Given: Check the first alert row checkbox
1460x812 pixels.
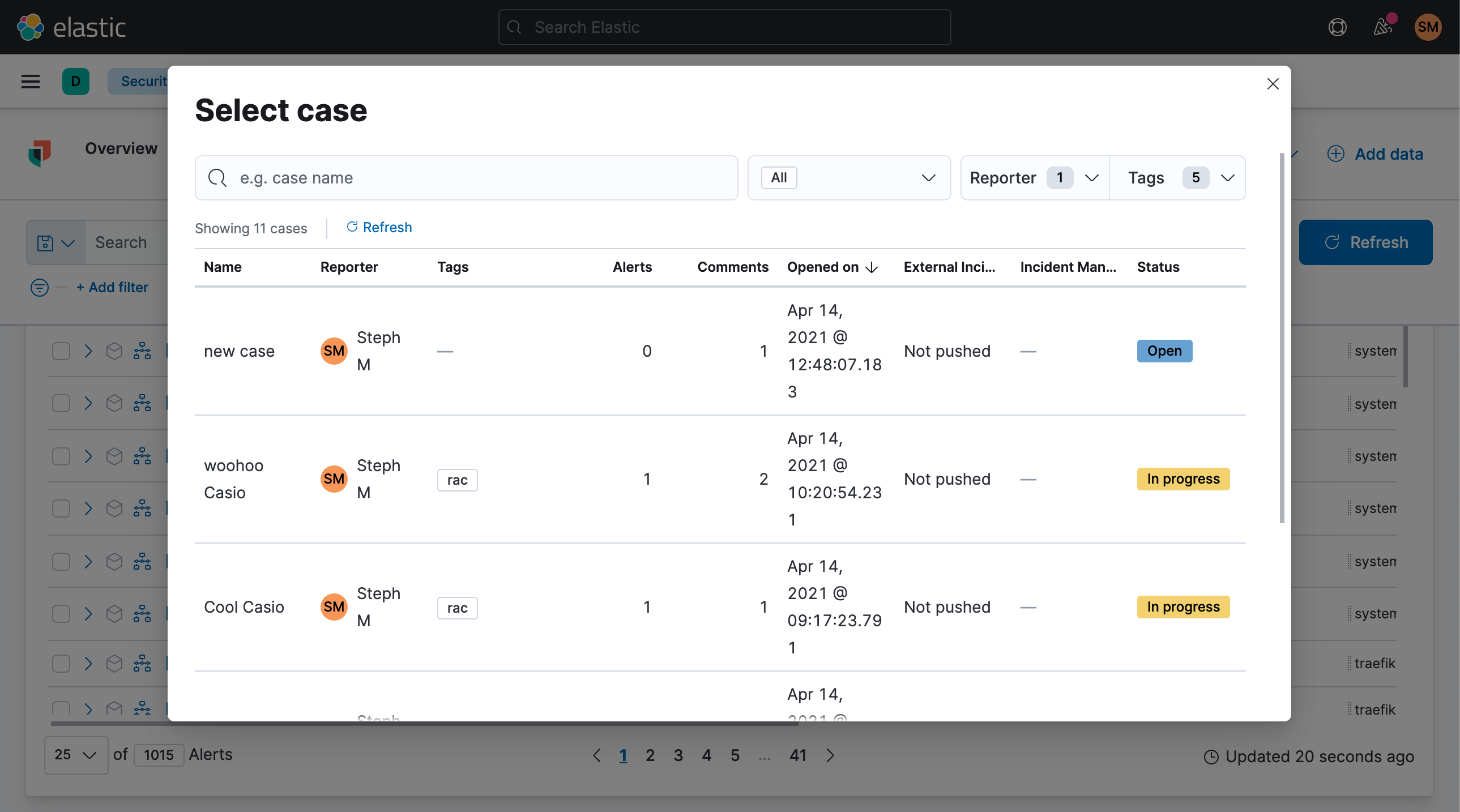Looking at the screenshot, I should [x=61, y=351].
